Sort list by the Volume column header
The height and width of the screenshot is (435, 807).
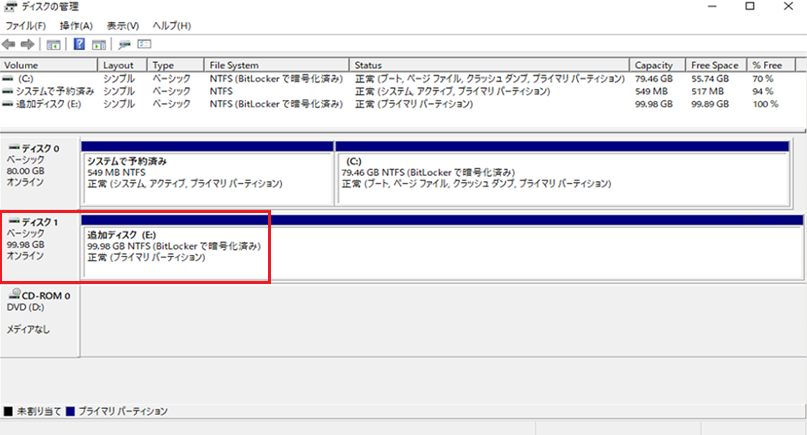48,65
